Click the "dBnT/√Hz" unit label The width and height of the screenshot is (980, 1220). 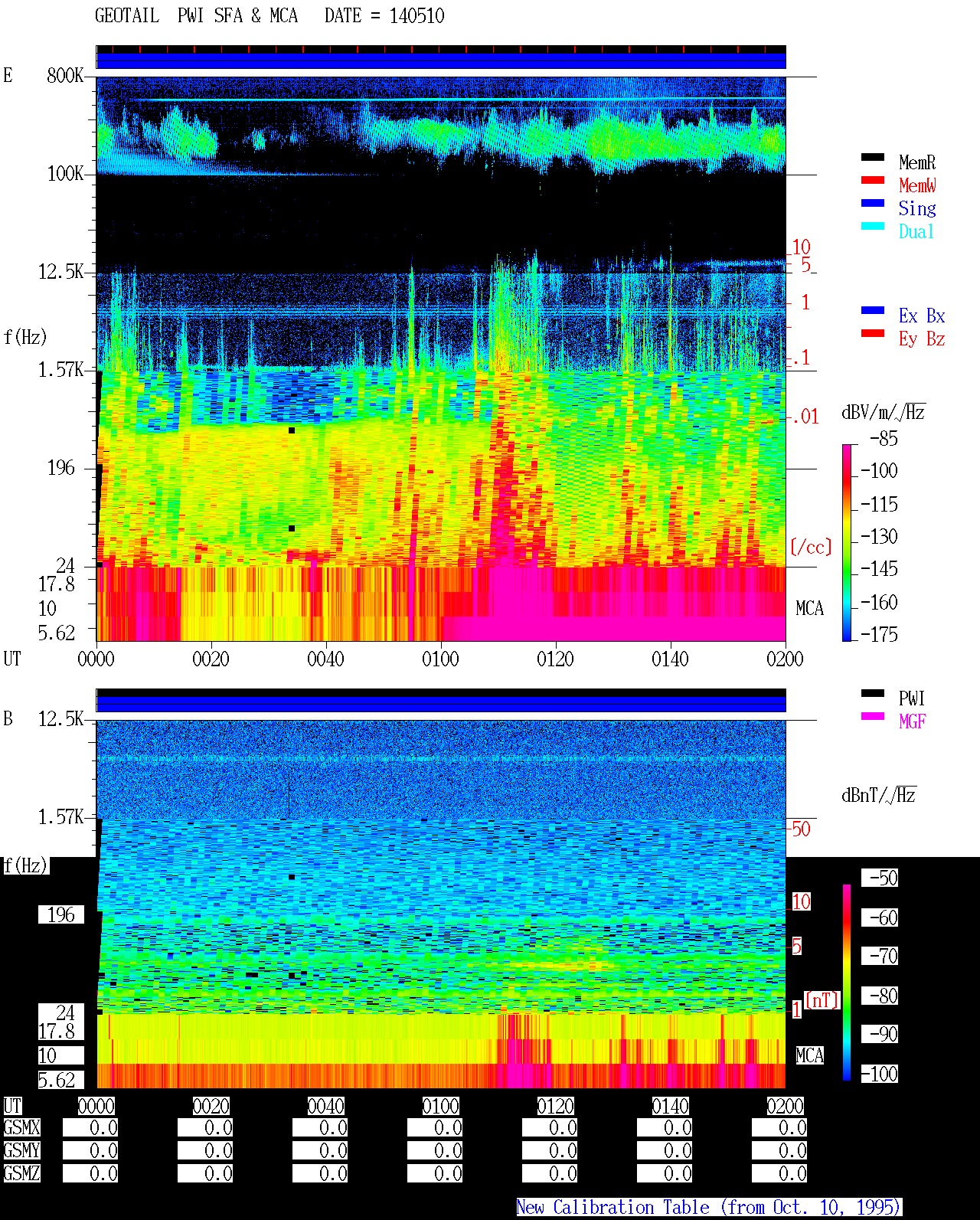(x=879, y=795)
